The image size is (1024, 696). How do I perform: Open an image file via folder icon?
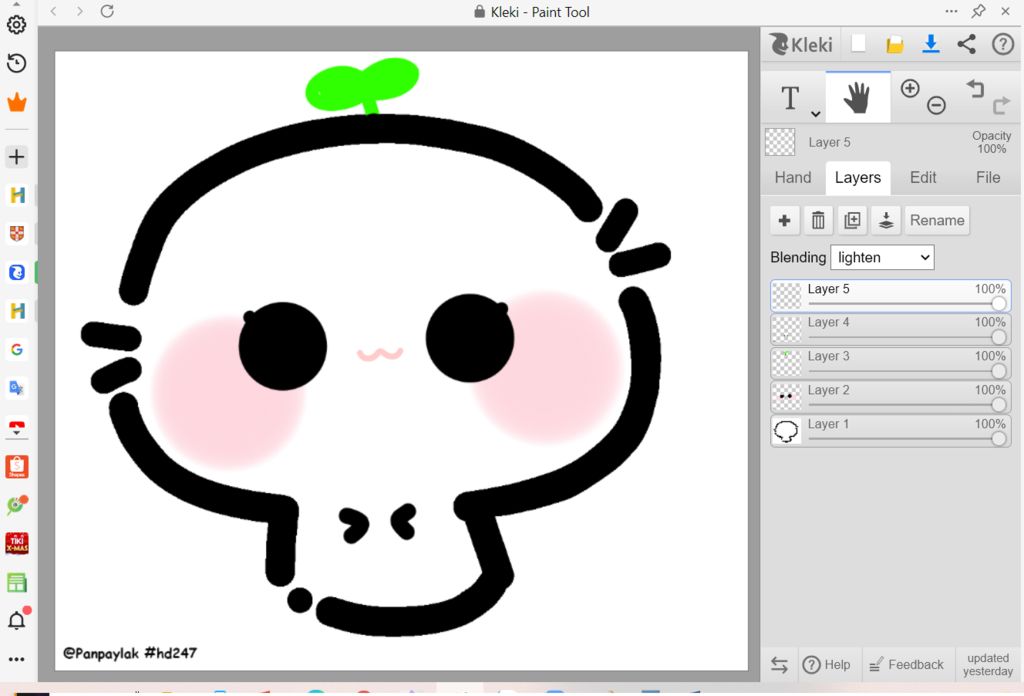[895, 44]
